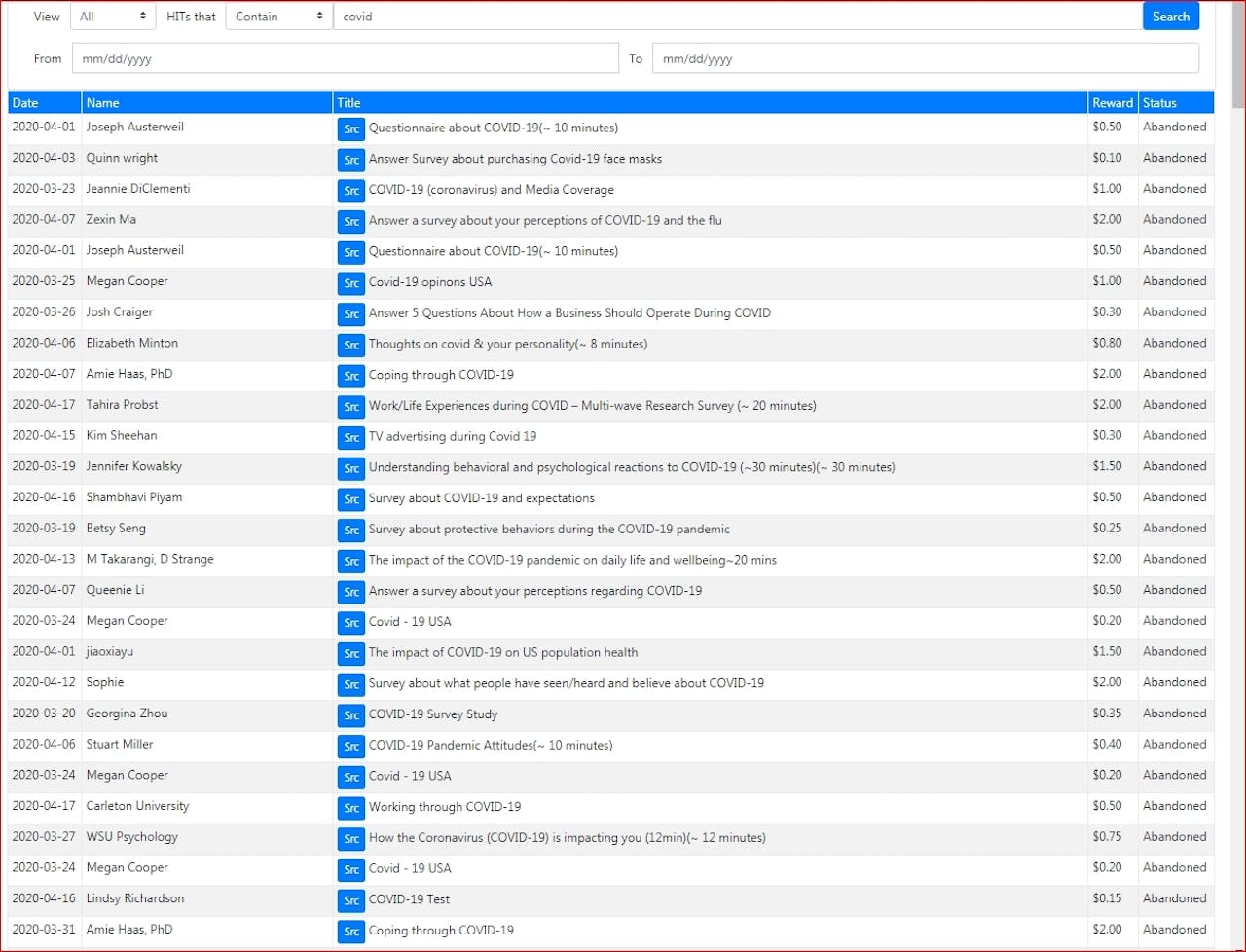The width and height of the screenshot is (1246, 952).
Task: Focus the search box containing covid
Action: (x=737, y=17)
